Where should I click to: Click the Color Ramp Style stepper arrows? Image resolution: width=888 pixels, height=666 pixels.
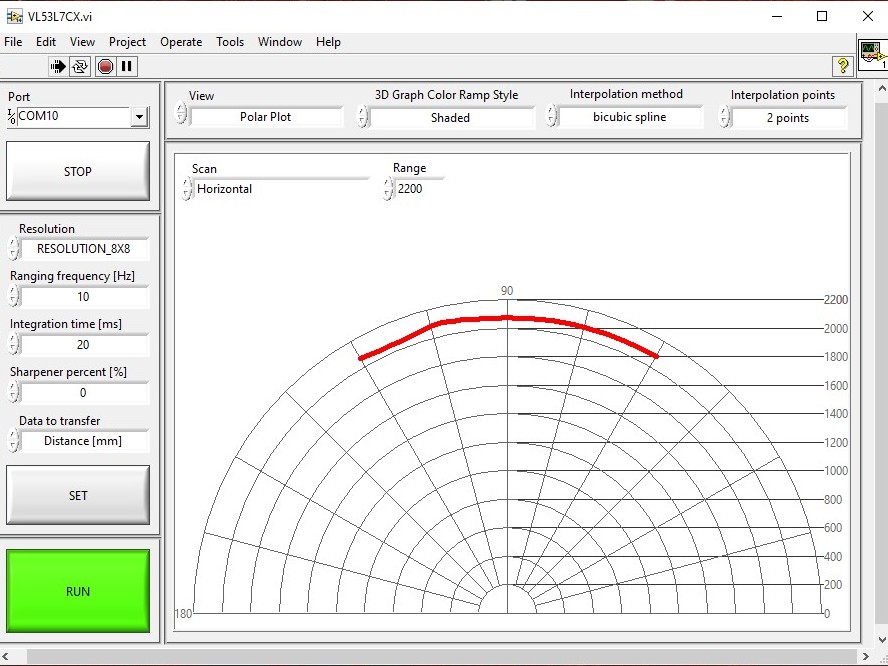362,117
